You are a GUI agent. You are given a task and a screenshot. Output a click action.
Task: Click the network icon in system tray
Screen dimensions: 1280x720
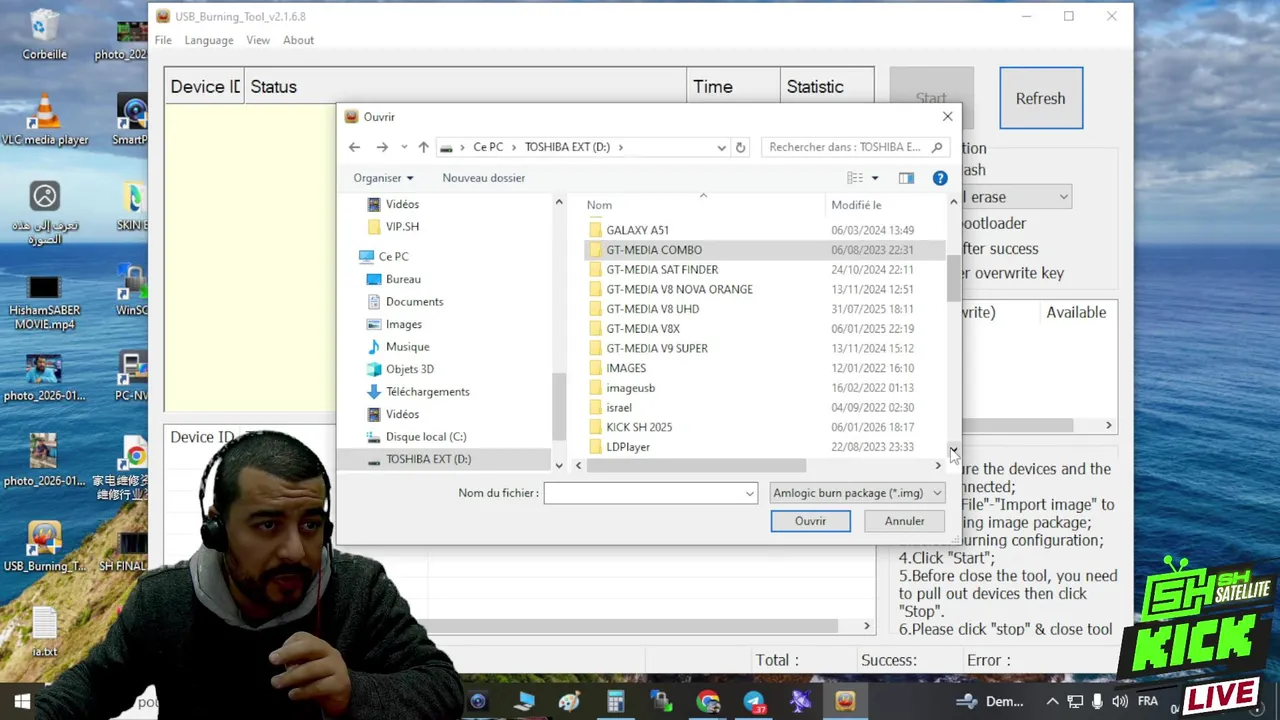pyautogui.click(x=1075, y=702)
